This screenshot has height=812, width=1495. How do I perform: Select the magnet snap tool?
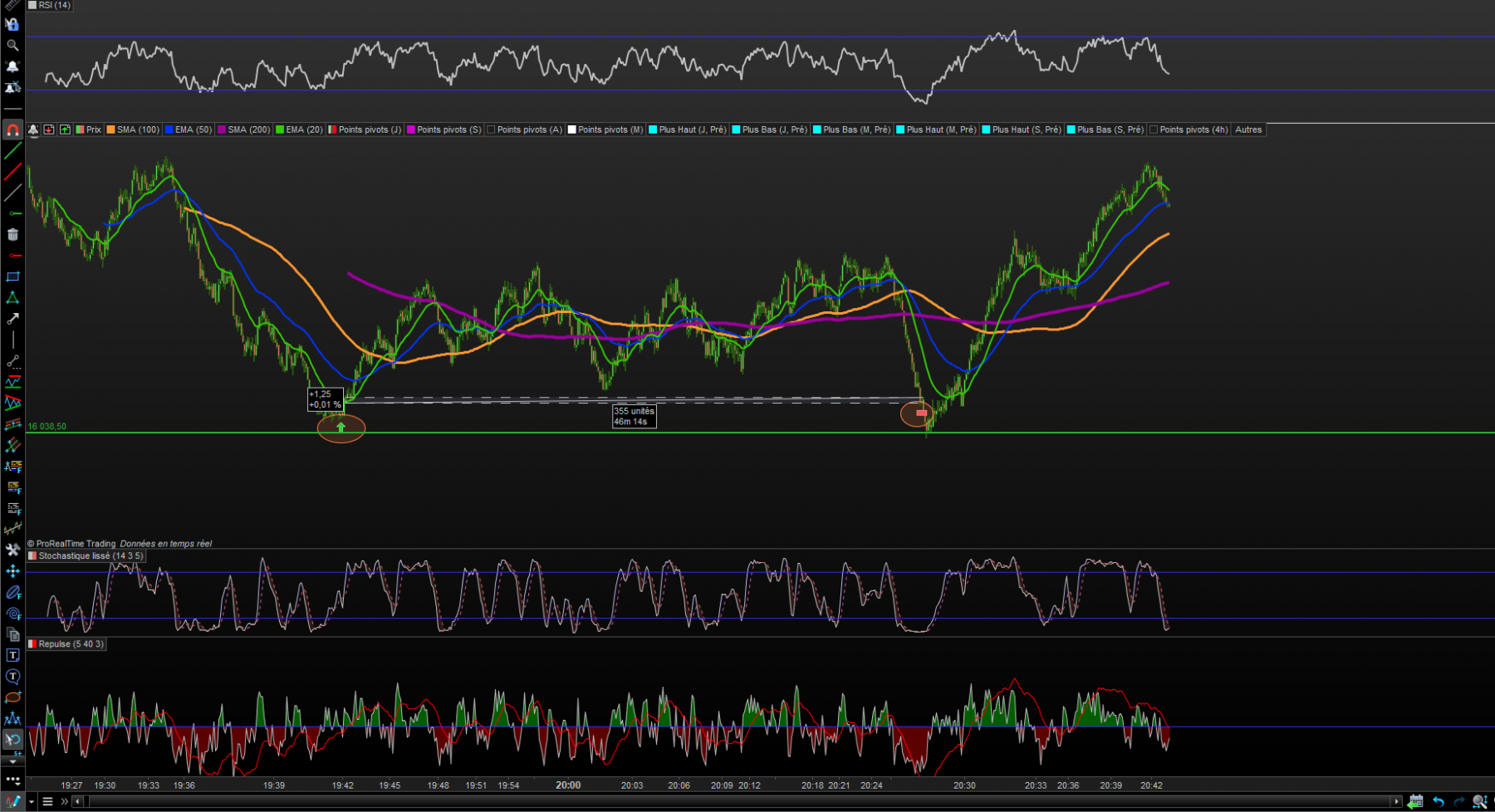12,130
